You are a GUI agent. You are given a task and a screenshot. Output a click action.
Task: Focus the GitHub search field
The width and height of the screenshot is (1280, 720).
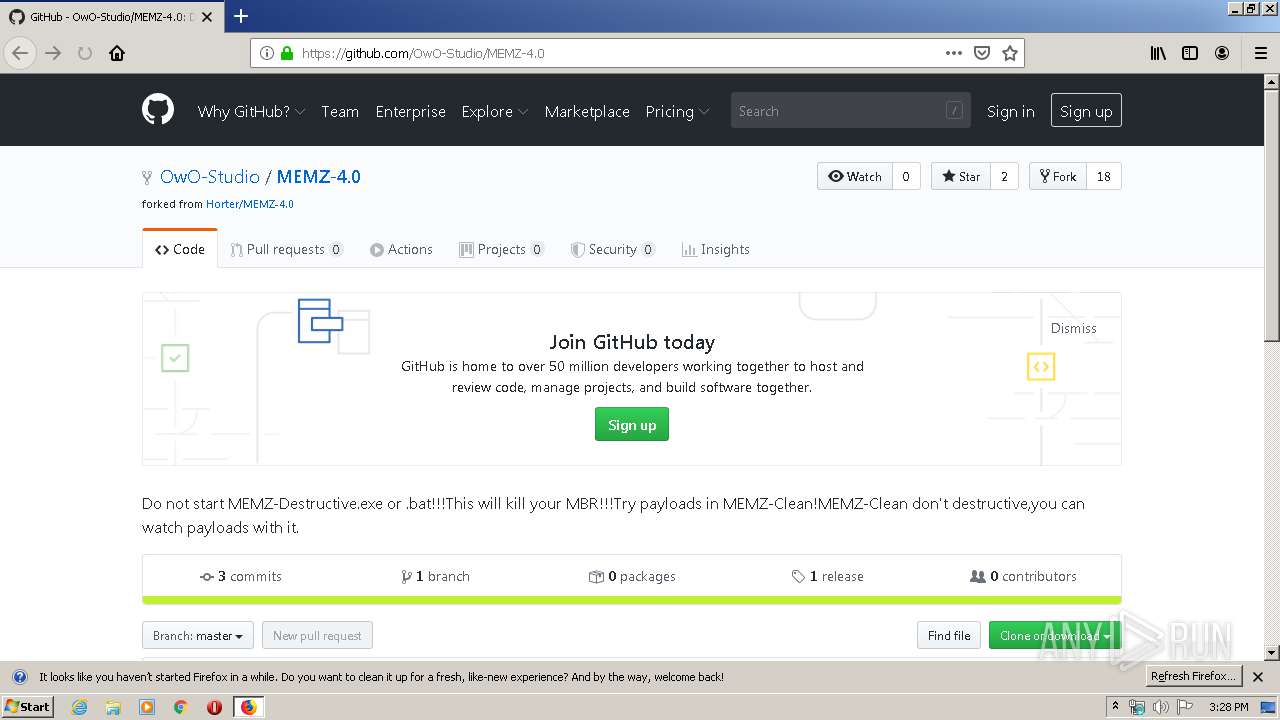850,111
